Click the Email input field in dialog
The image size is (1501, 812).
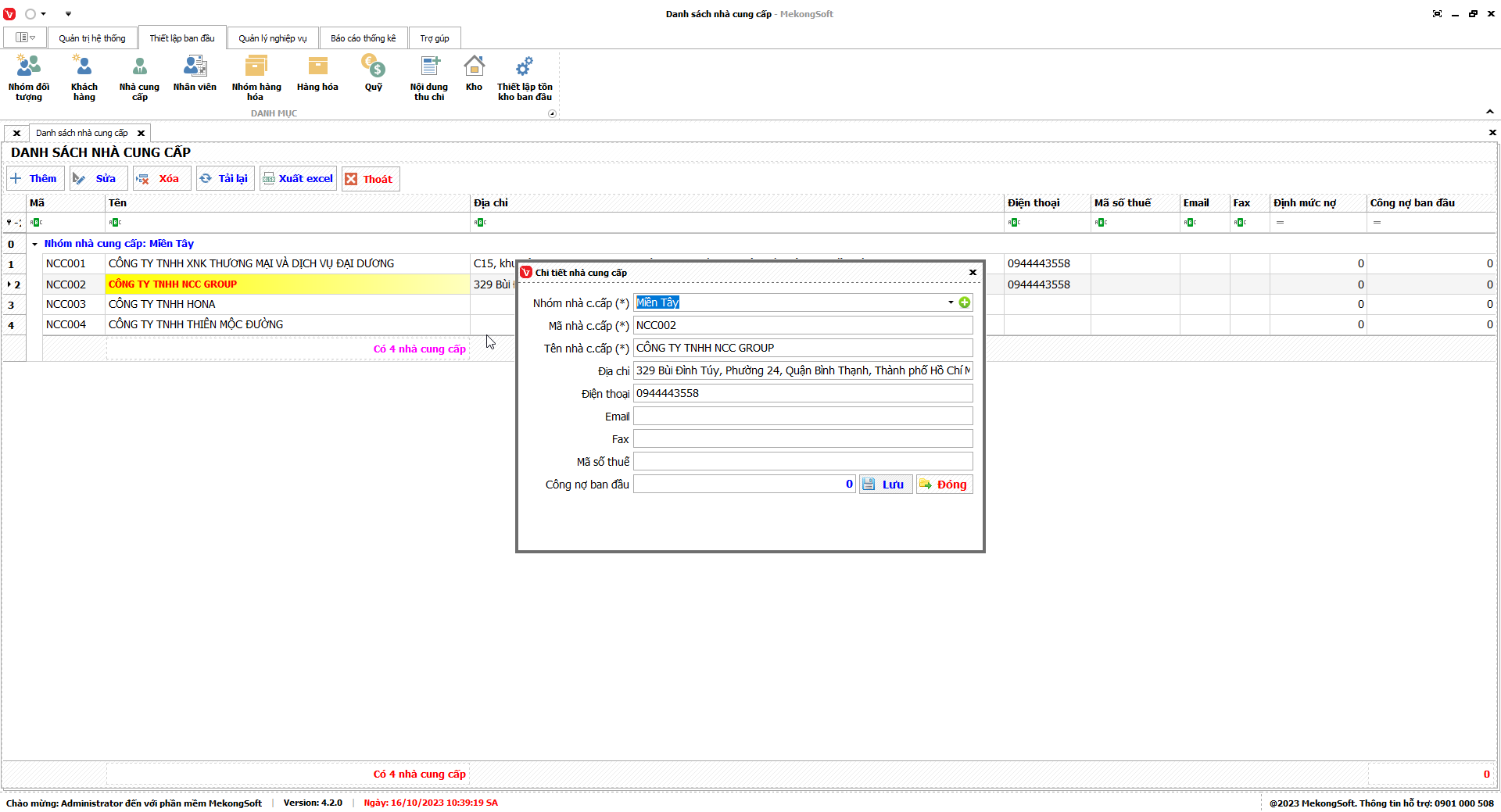(802, 417)
